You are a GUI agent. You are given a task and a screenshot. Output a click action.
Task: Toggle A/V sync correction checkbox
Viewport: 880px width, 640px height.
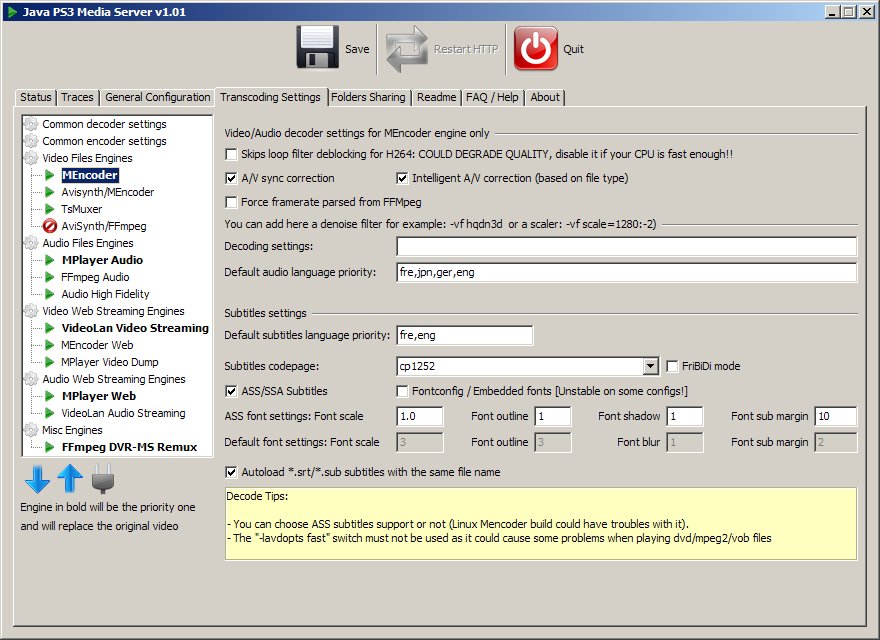click(232, 179)
